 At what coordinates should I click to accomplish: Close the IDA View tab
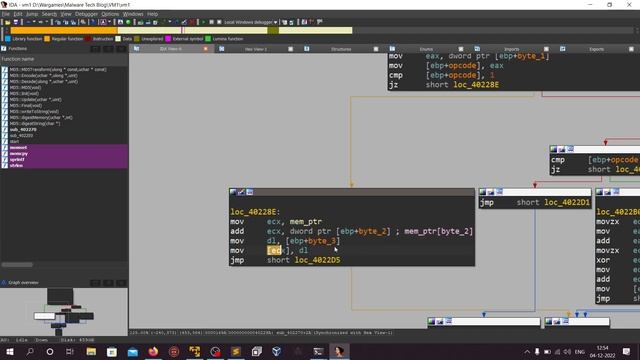pos(206,49)
